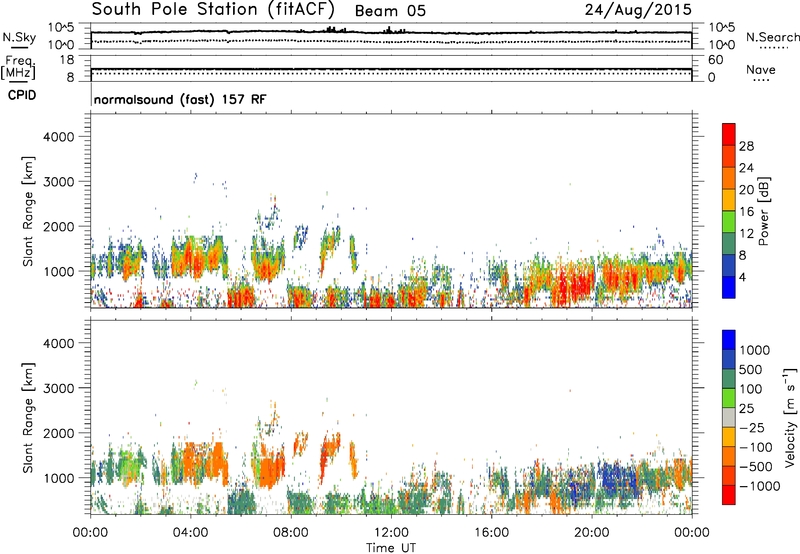
Task: Click the 'N.Search' legend label
Action: click(x=772, y=37)
